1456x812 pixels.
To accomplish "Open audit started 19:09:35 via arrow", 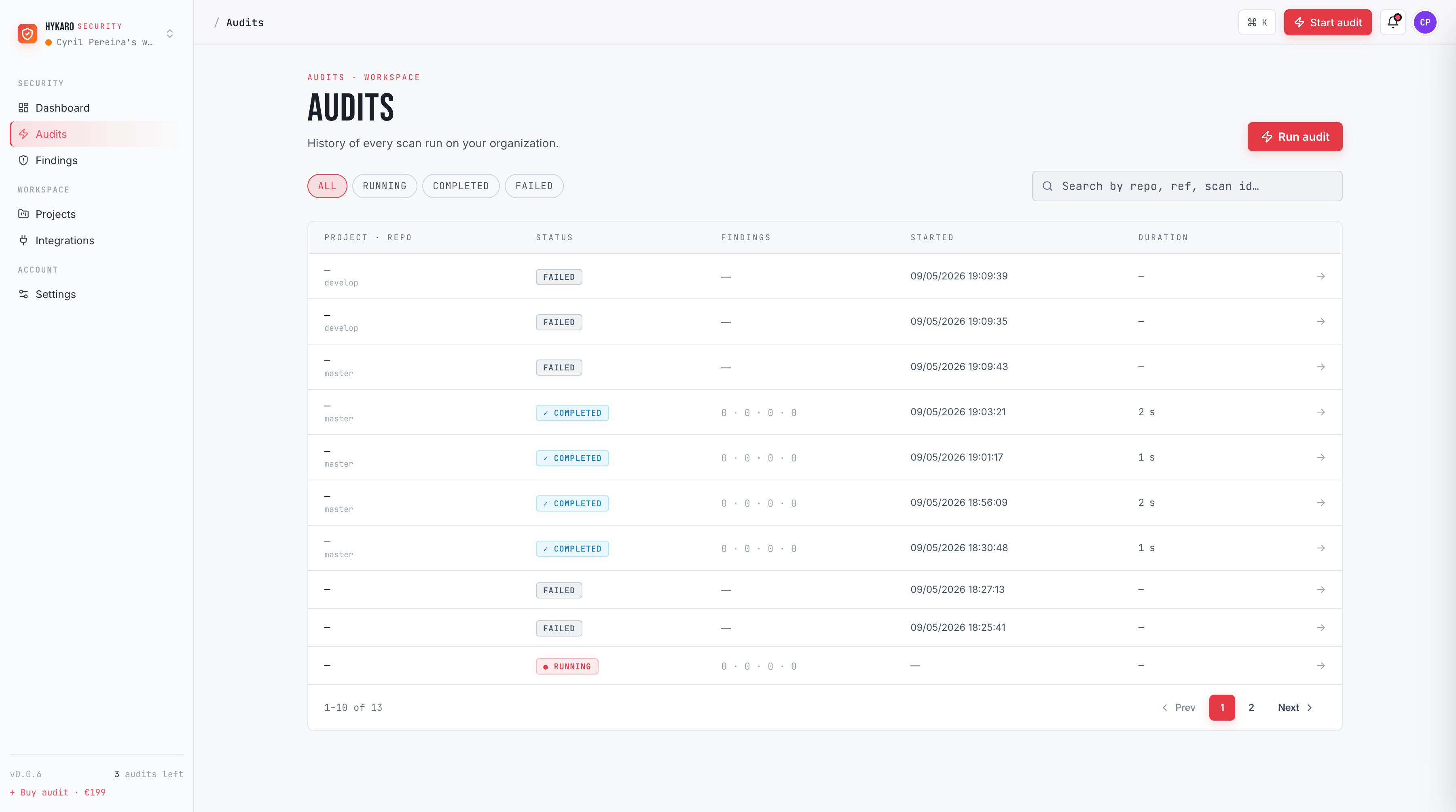I will [1321, 321].
